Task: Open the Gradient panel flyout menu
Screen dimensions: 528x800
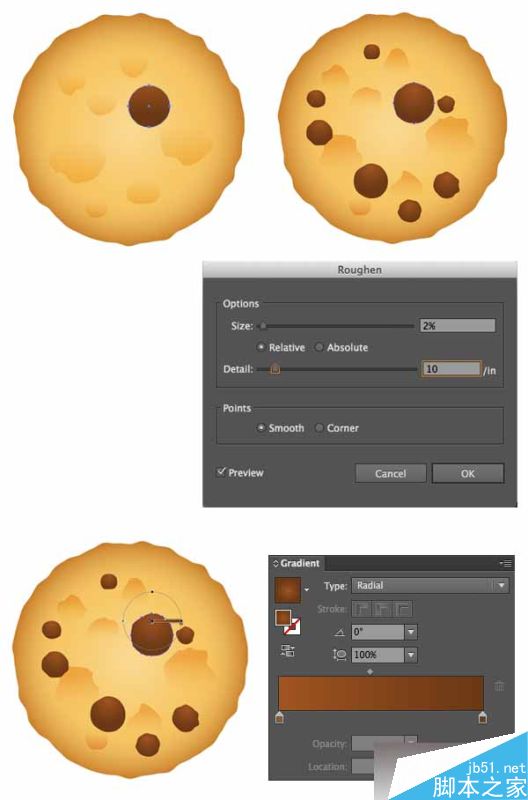Action: pyautogui.click(x=506, y=564)
